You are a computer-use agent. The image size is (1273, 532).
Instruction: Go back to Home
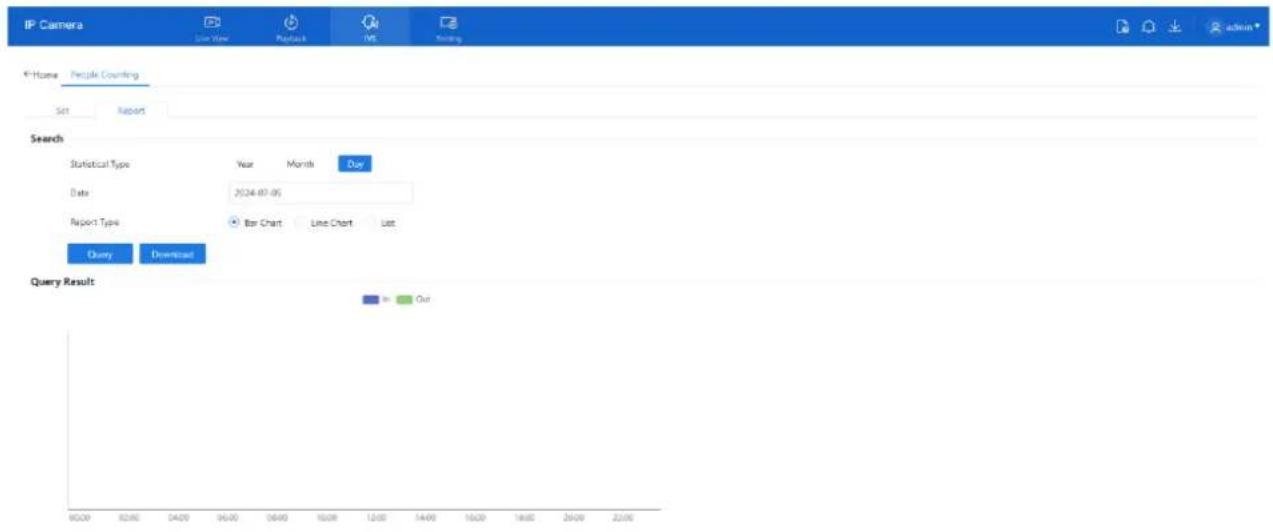(x=42, y=75)
